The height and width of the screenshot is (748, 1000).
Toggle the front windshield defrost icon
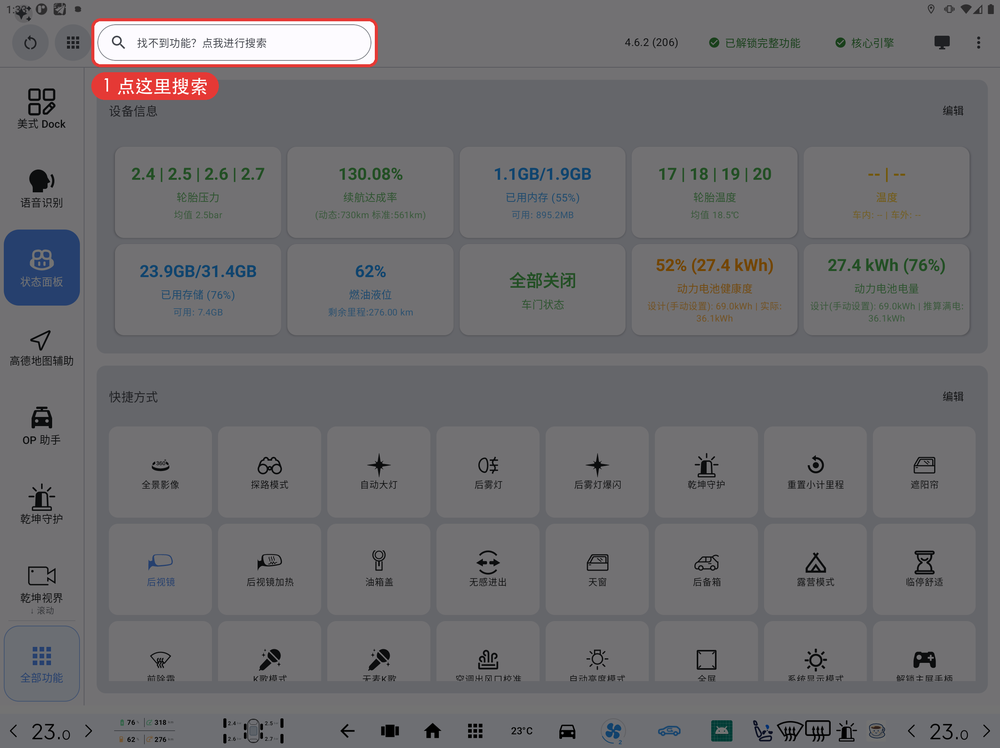790,731
